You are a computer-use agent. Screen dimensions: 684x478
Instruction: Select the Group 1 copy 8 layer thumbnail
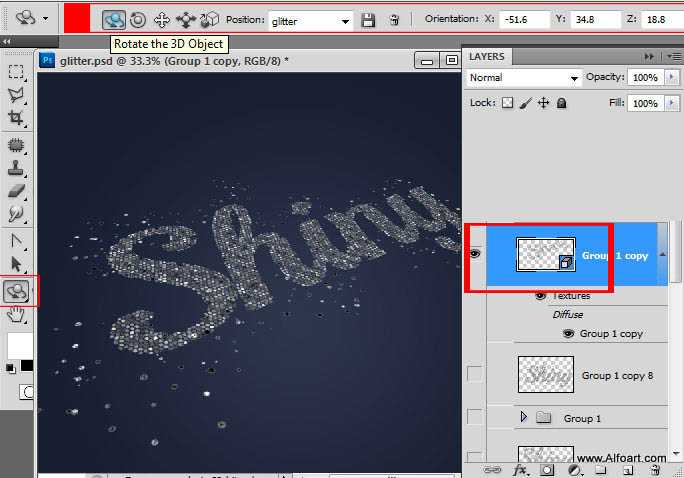coord(546,374)
